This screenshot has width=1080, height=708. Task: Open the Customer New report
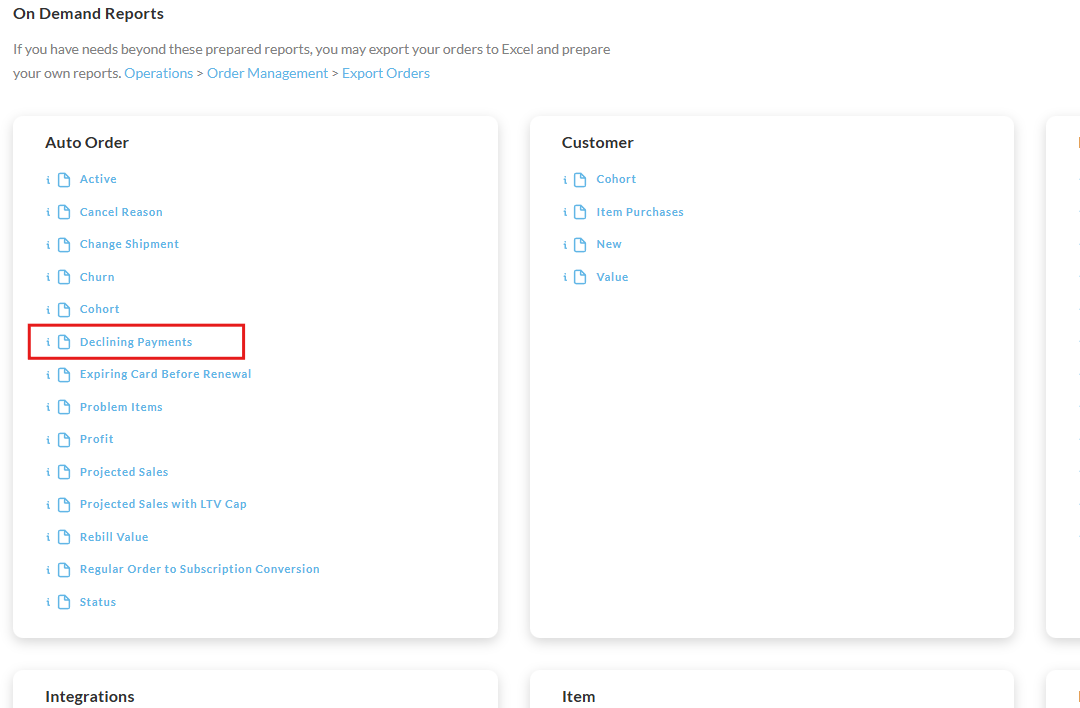[x=609, y=244]
